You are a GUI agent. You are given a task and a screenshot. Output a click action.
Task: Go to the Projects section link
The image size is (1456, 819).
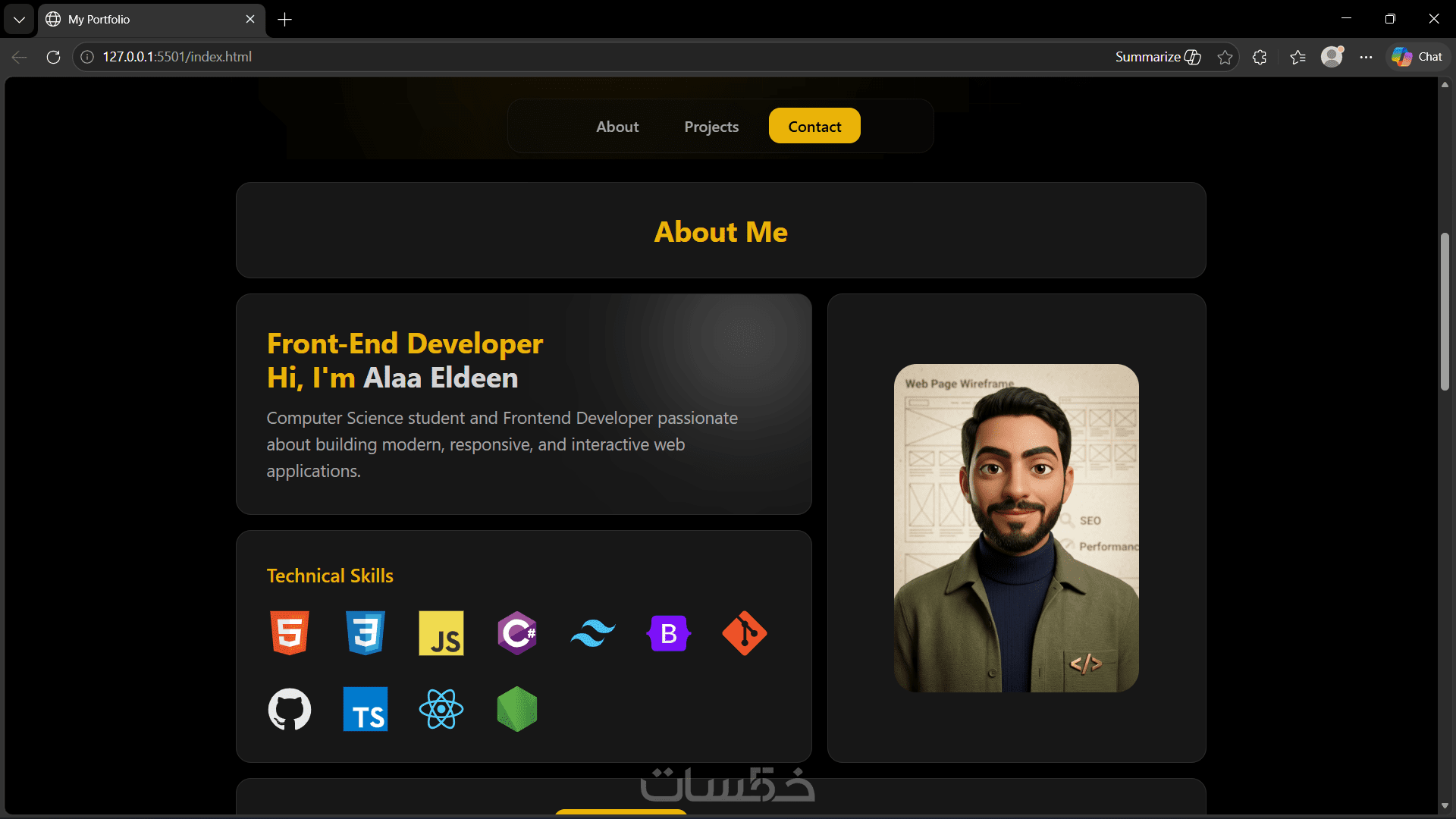coord(711,127)
